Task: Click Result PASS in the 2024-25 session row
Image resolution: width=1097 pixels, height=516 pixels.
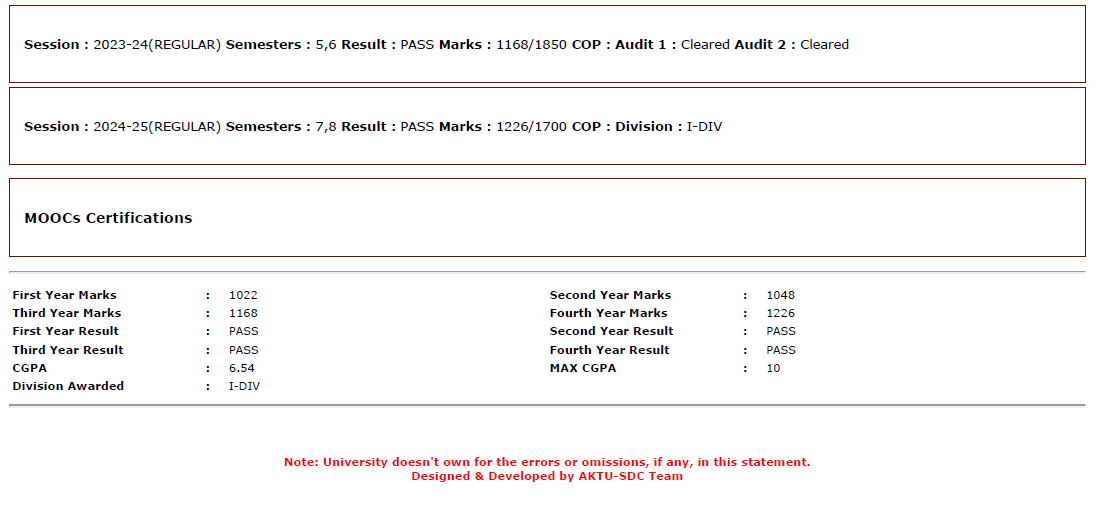Action: [418, 127]
